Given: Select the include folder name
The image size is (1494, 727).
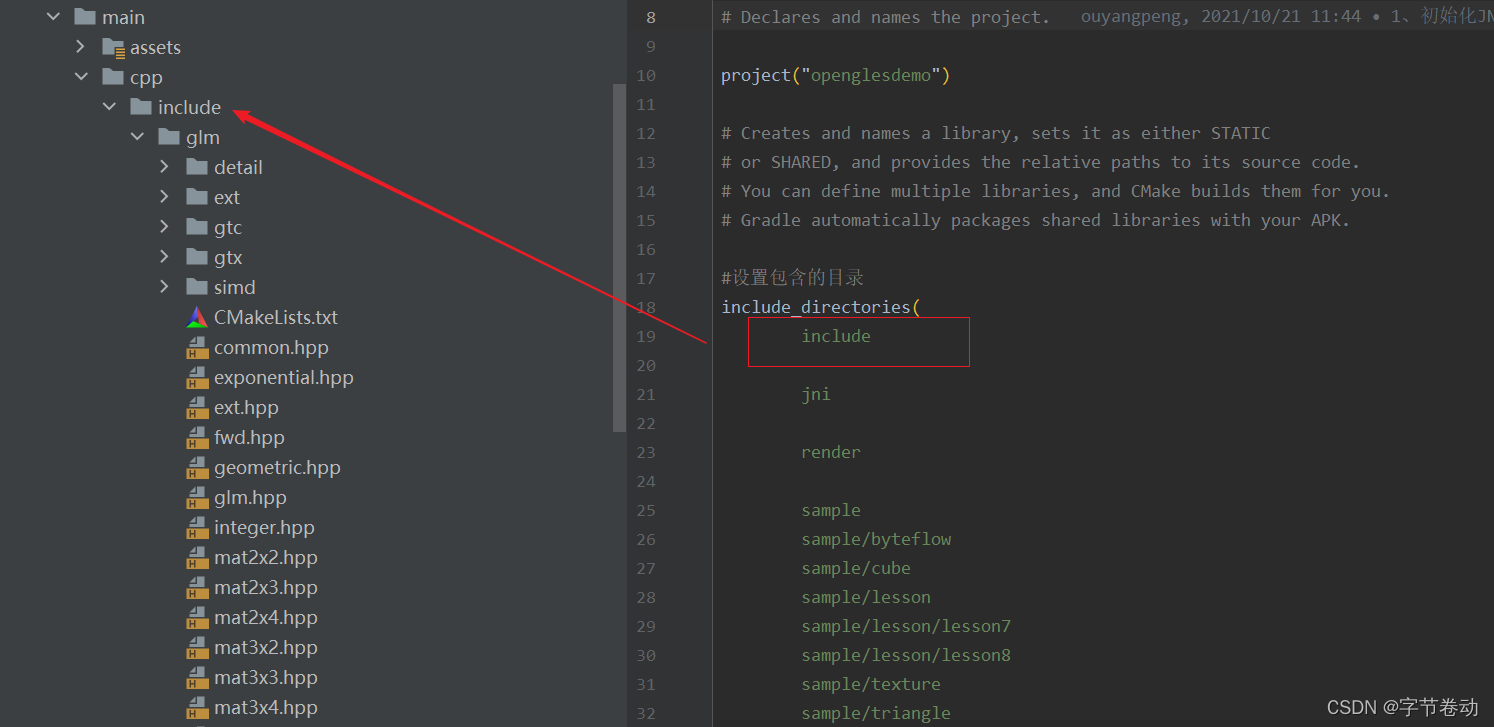Looking at the screenshot, I should [x=189, y=107].
